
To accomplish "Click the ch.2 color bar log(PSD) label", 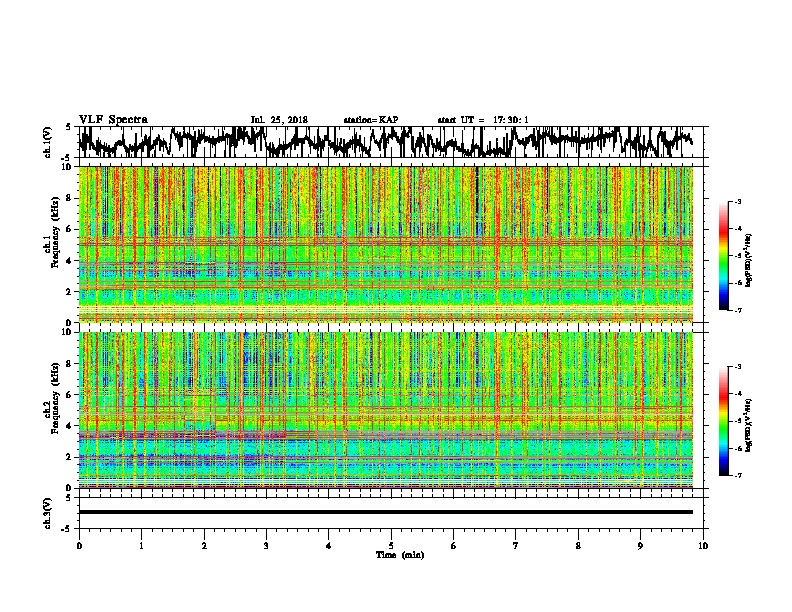I will (749, 425).
